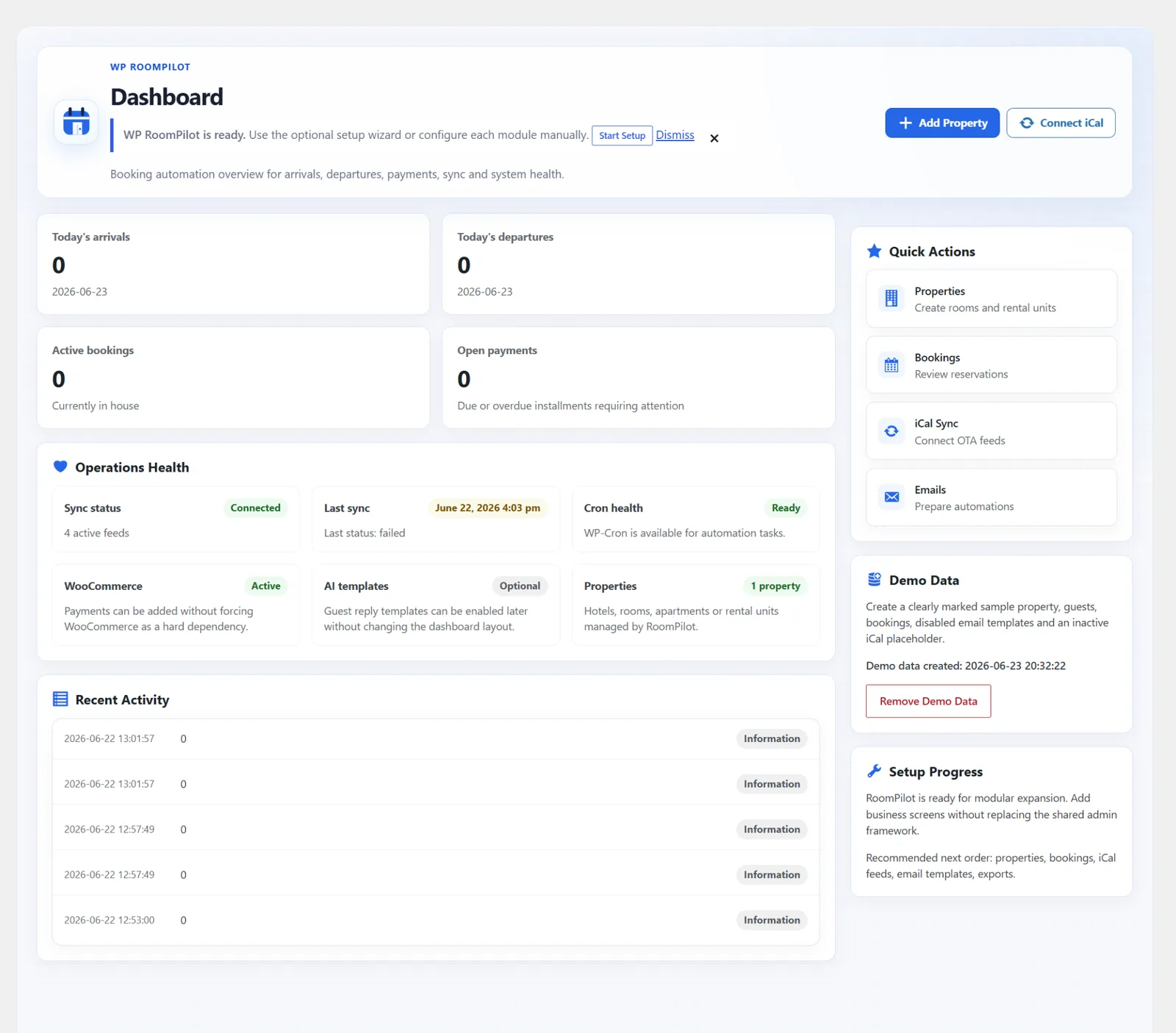Click the Connected sync status badge

point(255,508)
